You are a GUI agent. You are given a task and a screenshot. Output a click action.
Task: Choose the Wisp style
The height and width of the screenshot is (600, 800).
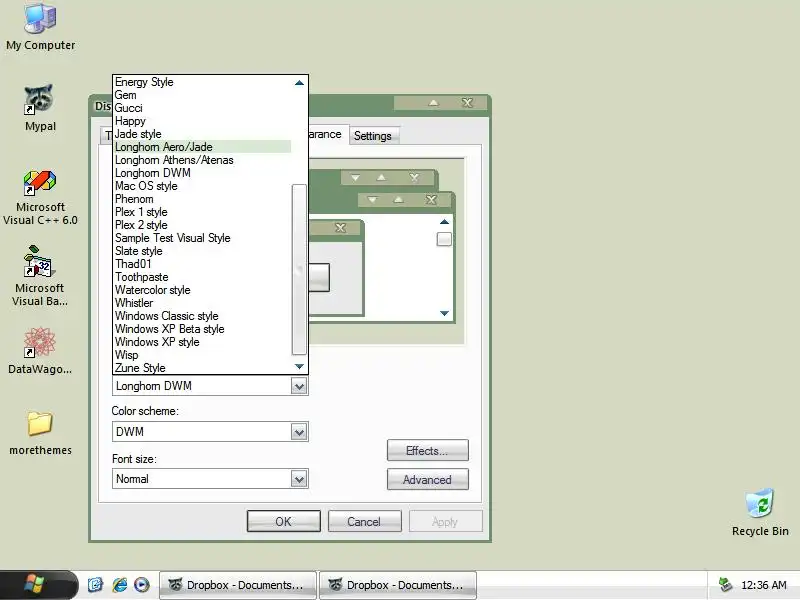pyautogui.click(x=203, y=355)
